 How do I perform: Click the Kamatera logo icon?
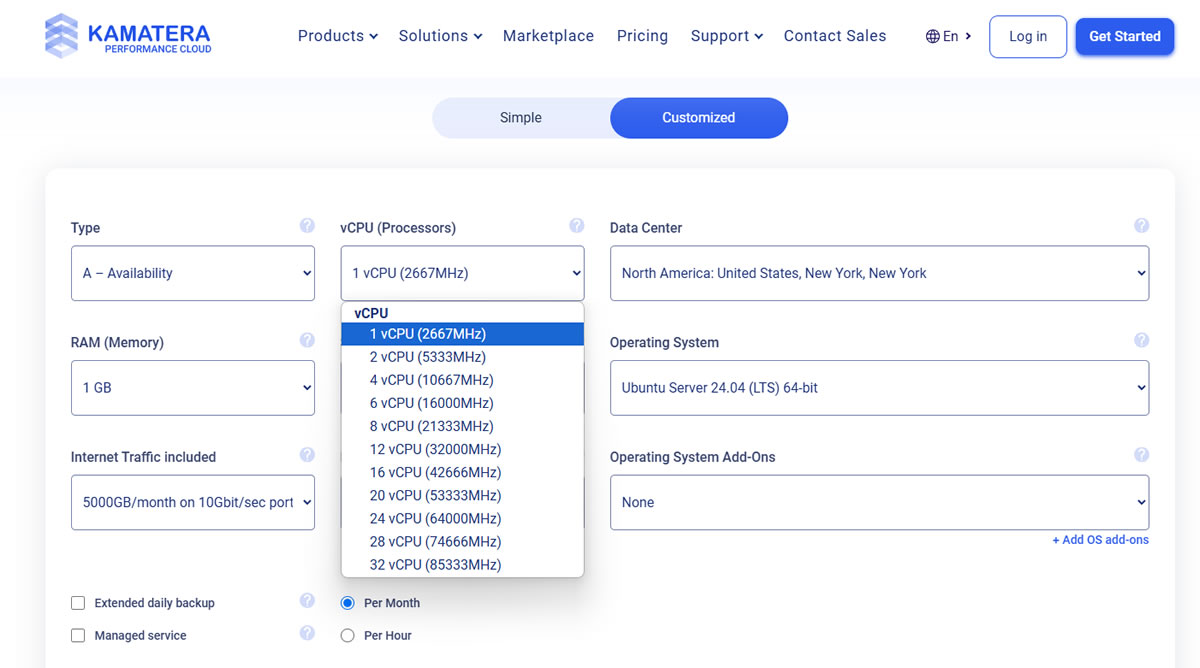point(62,35)
